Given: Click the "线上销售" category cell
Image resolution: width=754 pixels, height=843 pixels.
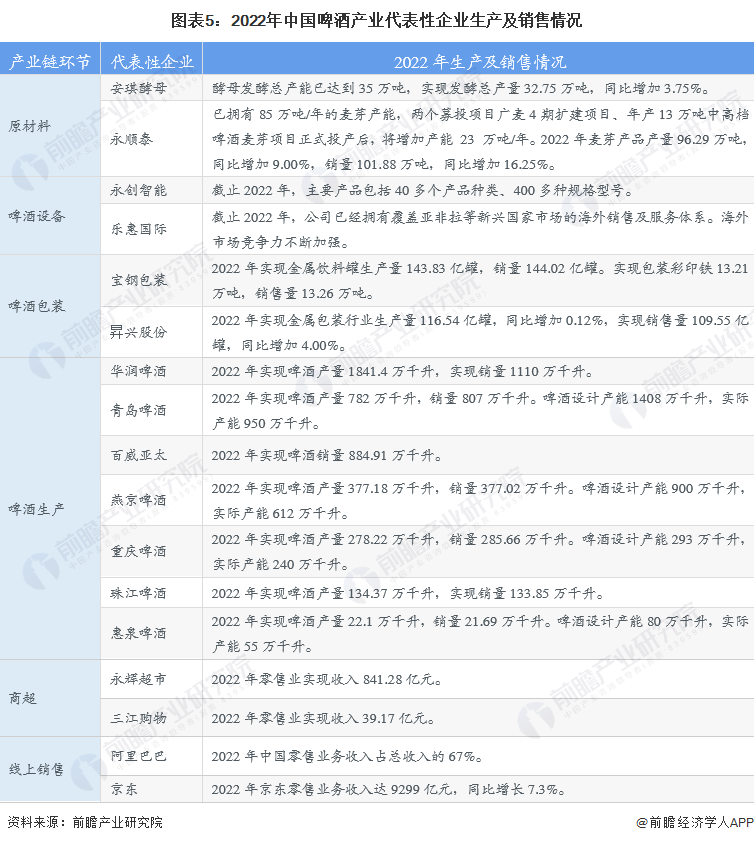Looking at the screenshot, I should point(37,769).
